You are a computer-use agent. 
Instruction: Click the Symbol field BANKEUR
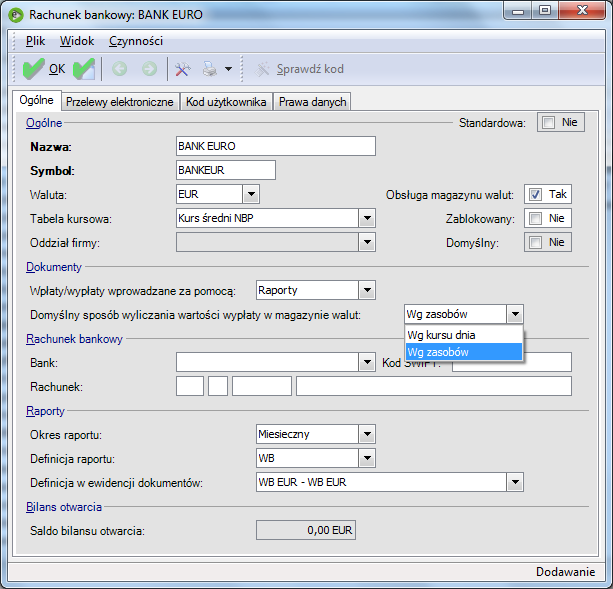pyautogui.click(x=226, y=170)
